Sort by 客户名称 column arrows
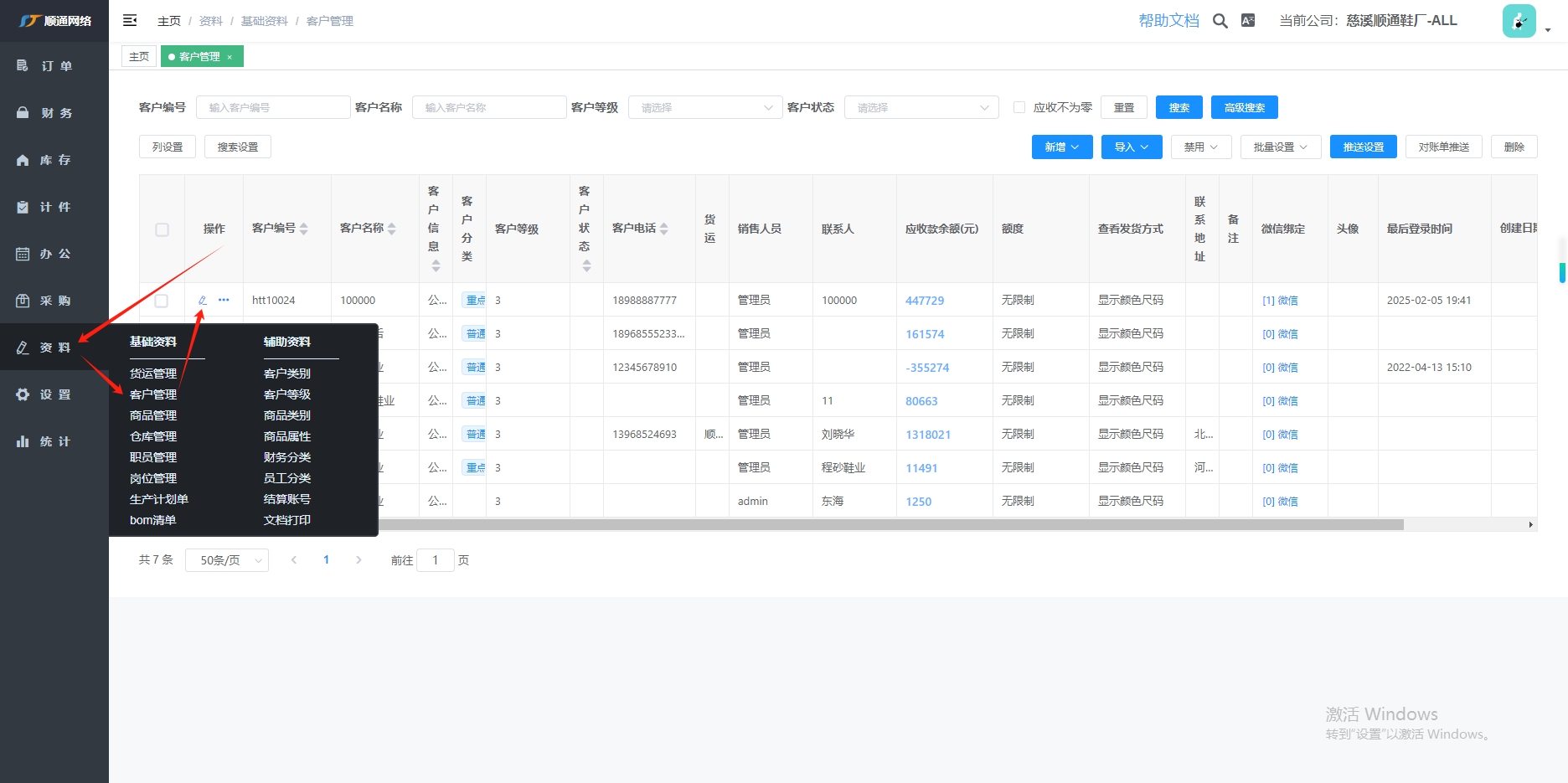The height and width of the screenshot is (783, 1568). (x=392, y=229)
